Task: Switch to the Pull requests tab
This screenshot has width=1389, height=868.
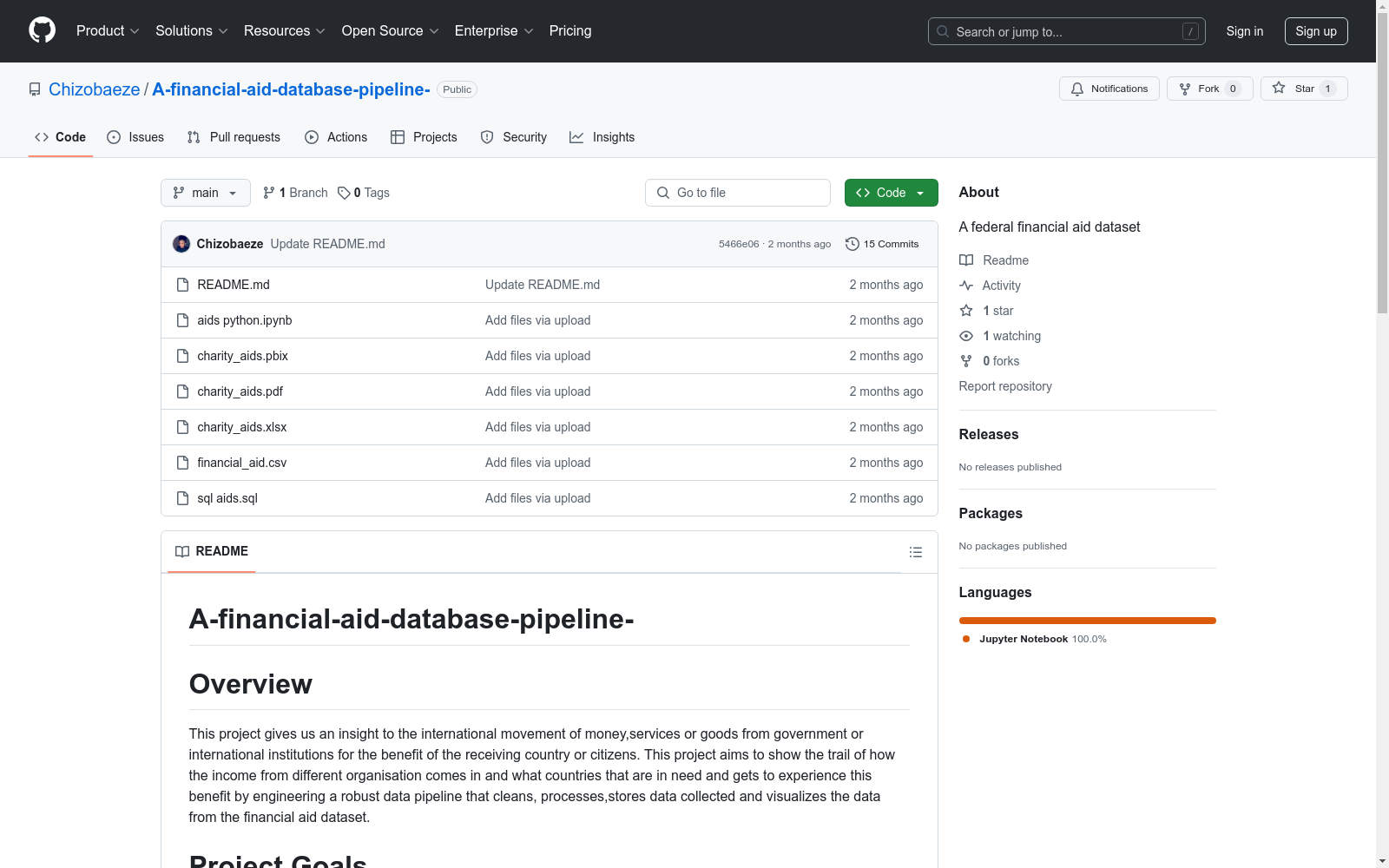Action: pyautogui.click(x=234, y=137)
